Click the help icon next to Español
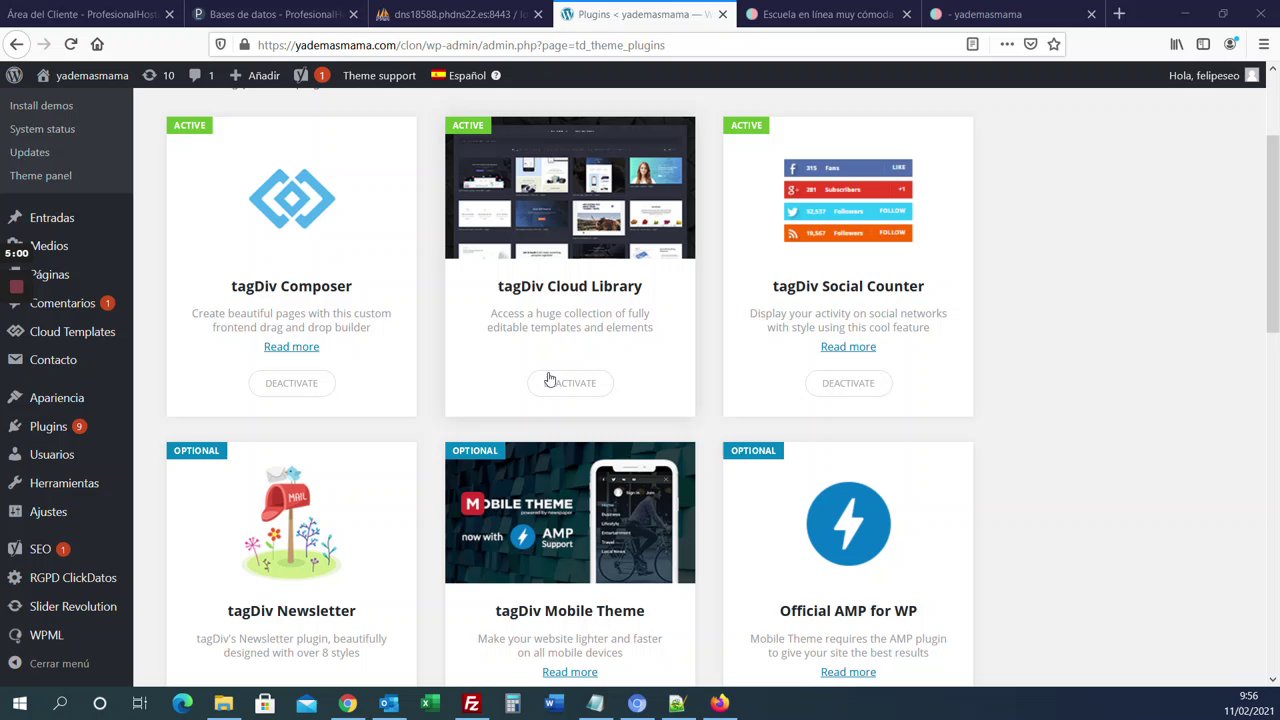The height and width of the screenshot is (720, 1280). coord(496,75)
